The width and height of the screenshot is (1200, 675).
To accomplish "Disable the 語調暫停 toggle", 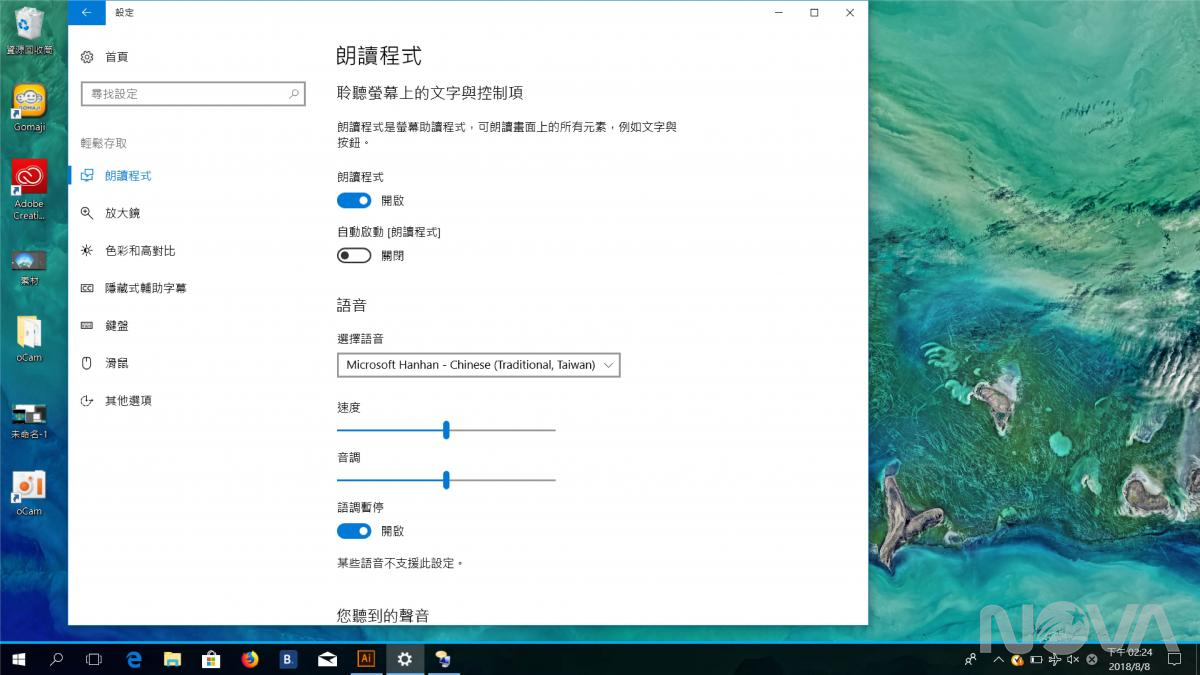I will (354, 531).
